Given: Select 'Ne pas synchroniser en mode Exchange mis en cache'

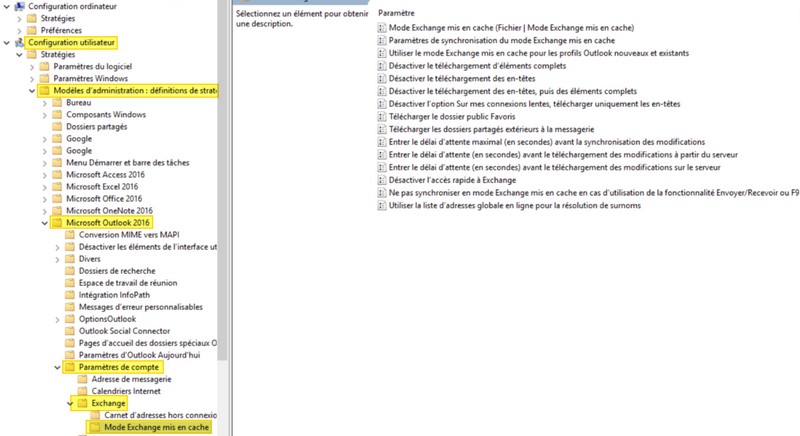Looking at the screenshot, I should coord(593,193).
